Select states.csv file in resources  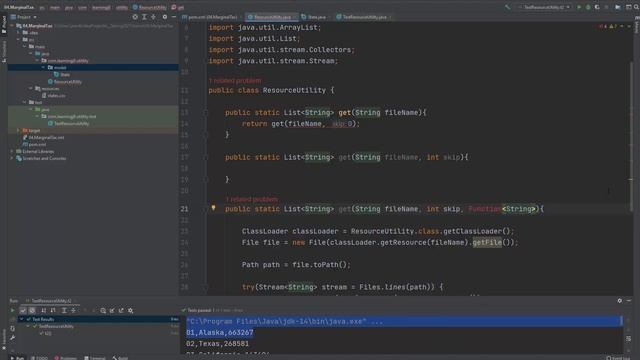coord(53,96)
